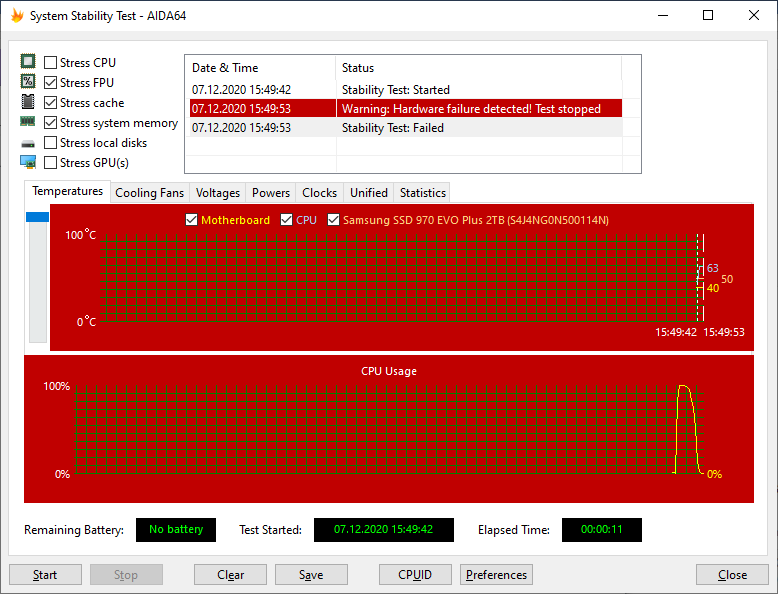Hide the Motherboard temperature graph line
Image resolution: width=778 pixels, height=594 pixels.
(x=192, y=220)
